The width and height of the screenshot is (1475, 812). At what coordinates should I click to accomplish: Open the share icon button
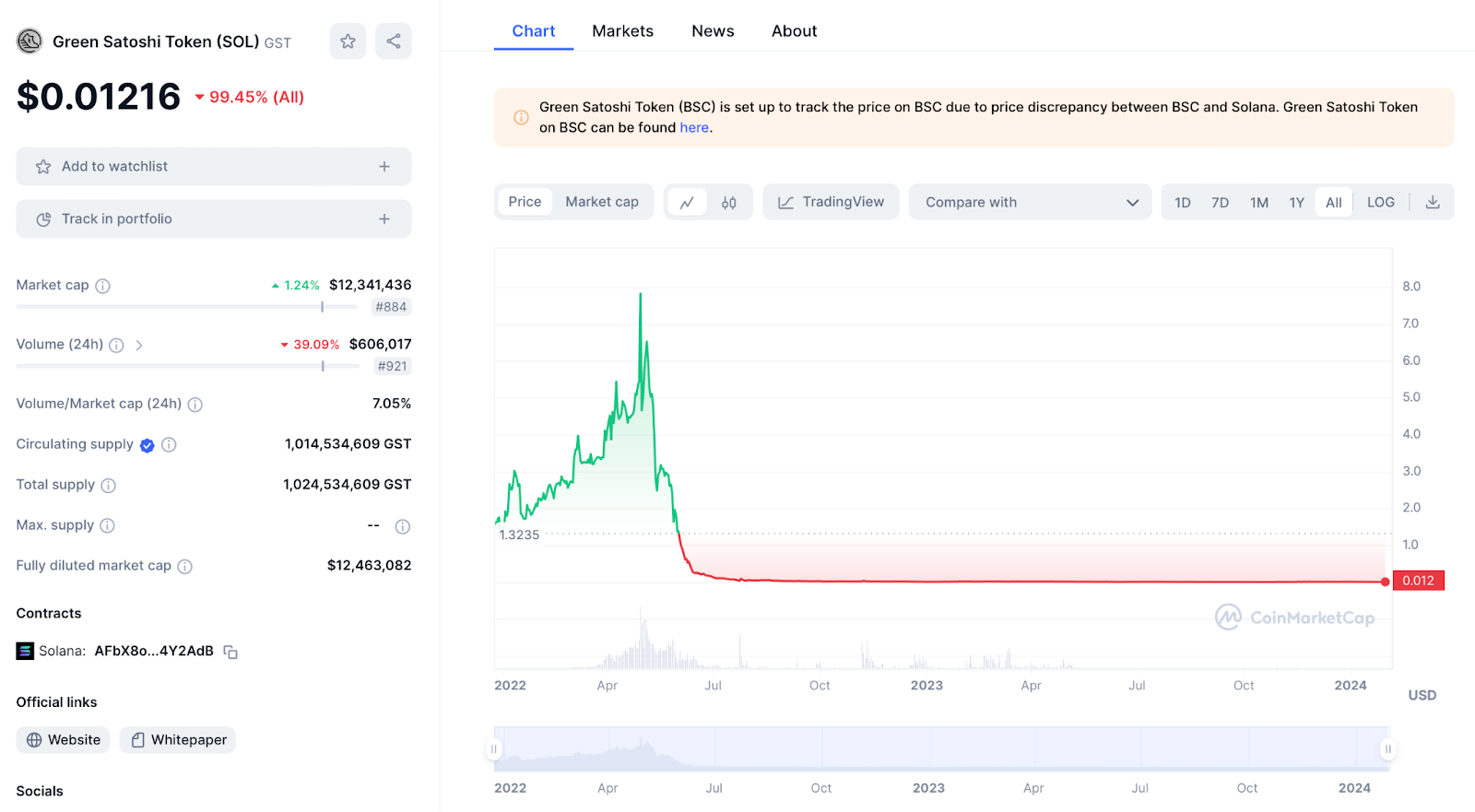click(x=394, y=41)
